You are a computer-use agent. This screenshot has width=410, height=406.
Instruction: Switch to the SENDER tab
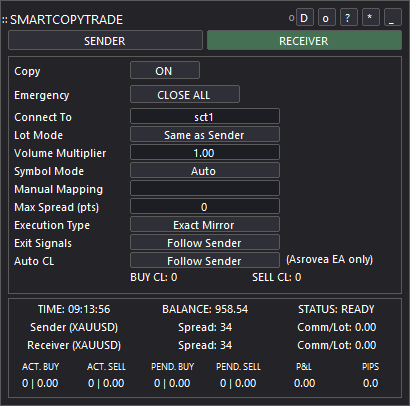pos(105,41)
